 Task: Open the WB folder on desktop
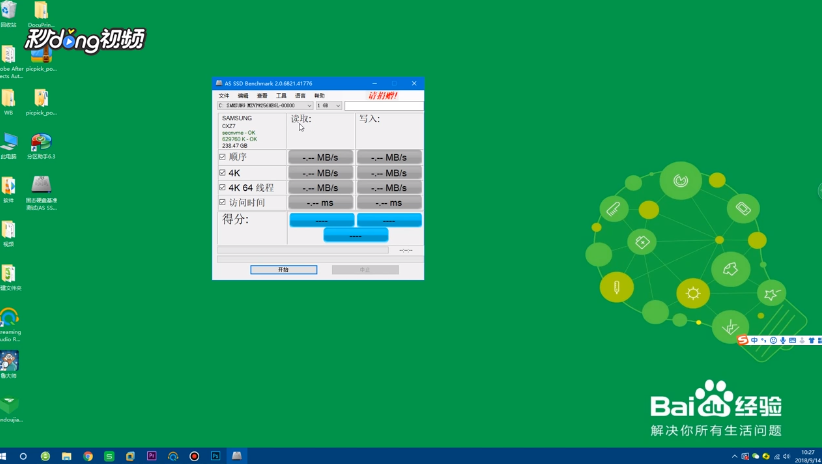pos(8,102)
